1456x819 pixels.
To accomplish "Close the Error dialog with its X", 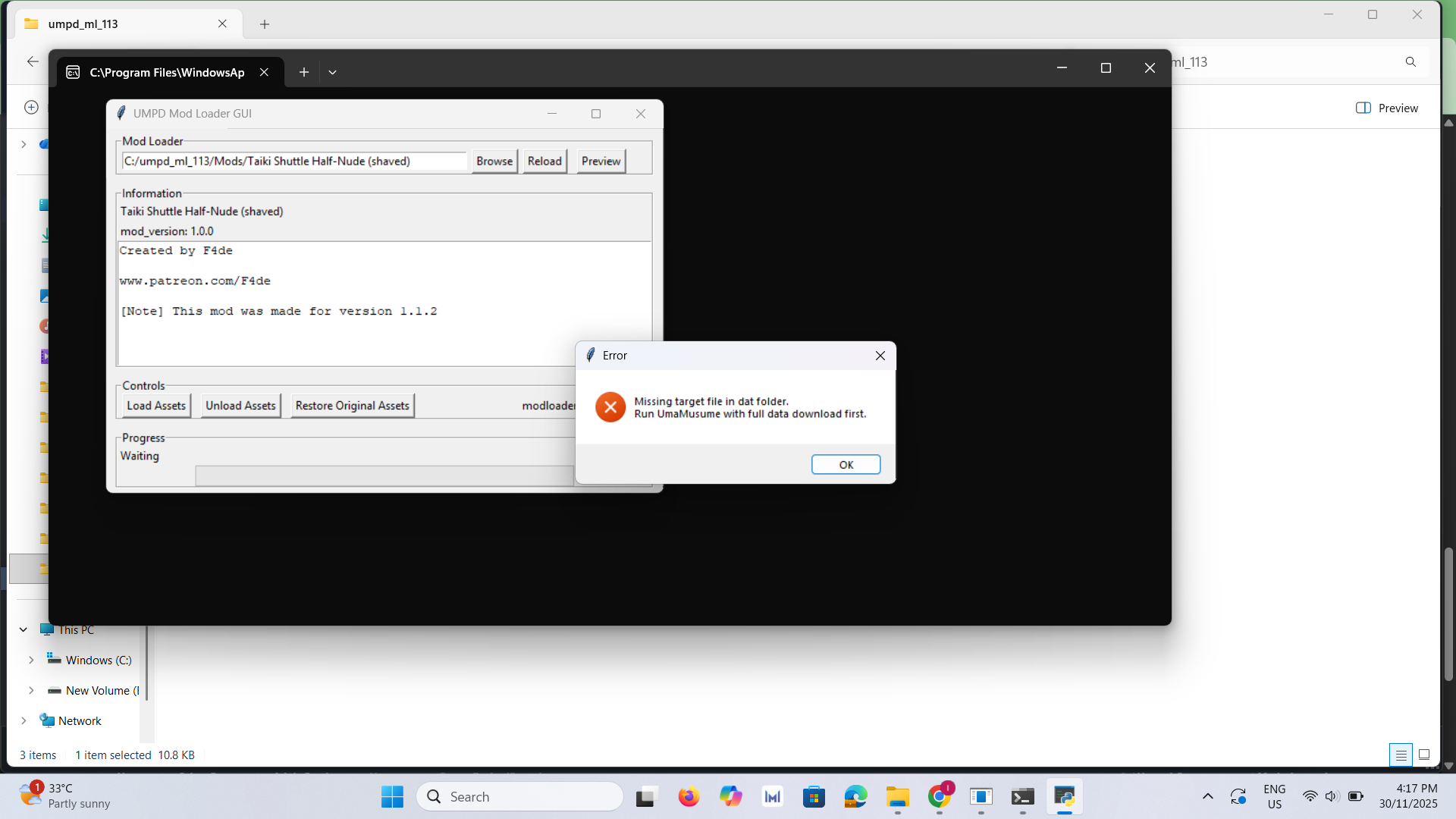I will click(x=880, y=356).
